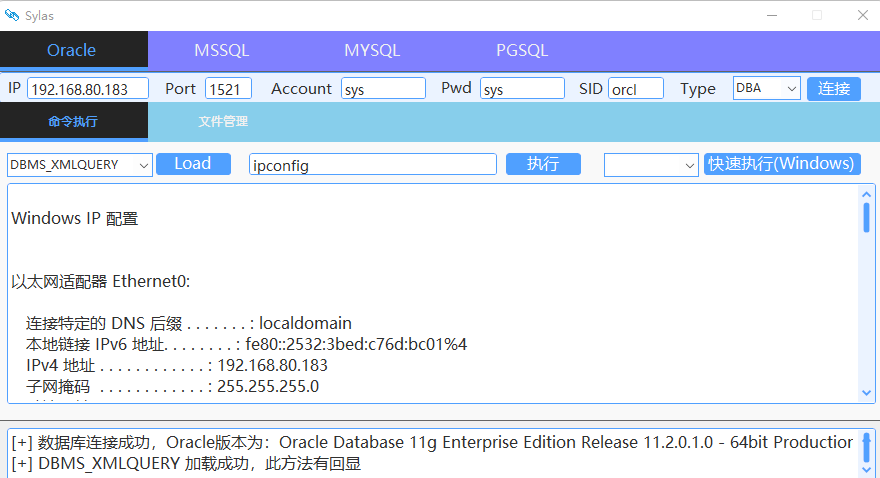
Task: Click the 快速执行(Windows) button
Action: [x=782, y=164]
